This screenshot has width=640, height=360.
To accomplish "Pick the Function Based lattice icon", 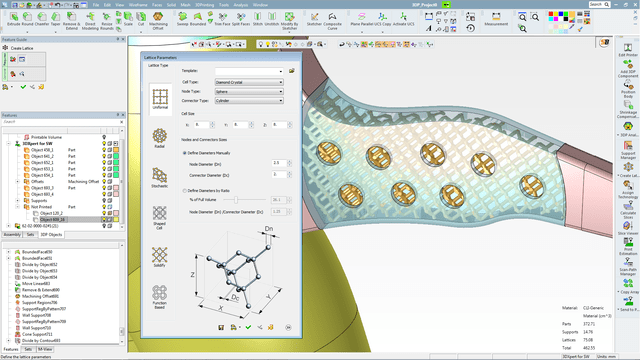I will click(160, 297).
